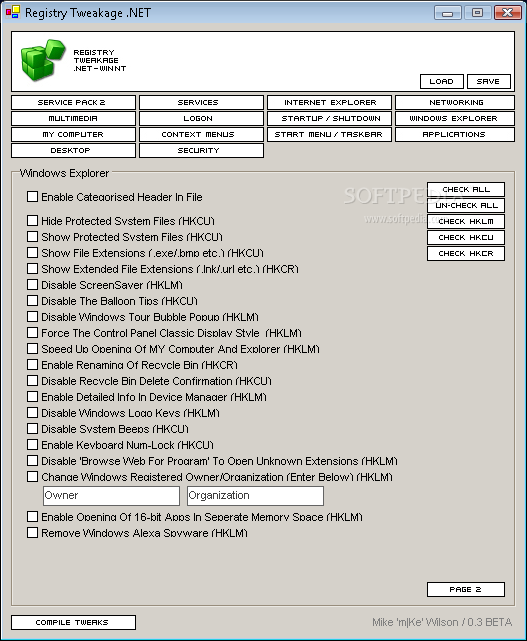Check Show Protected System Files (HKCU)
Image resolution: width=527 pixels, height=641 pixels.
click(x=32, y=237)
